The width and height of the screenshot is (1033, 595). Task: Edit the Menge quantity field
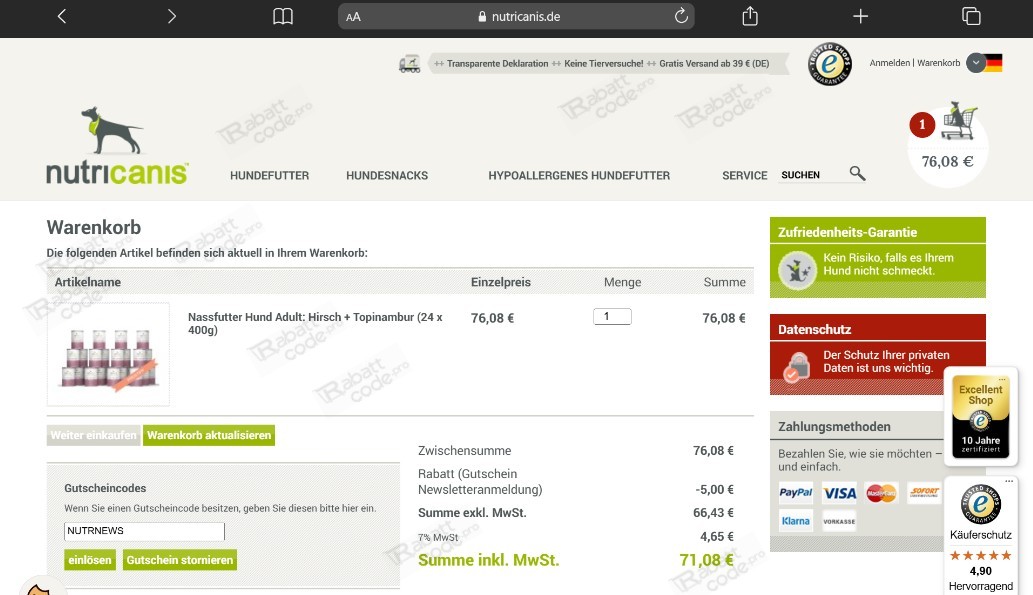click(612, 317)
